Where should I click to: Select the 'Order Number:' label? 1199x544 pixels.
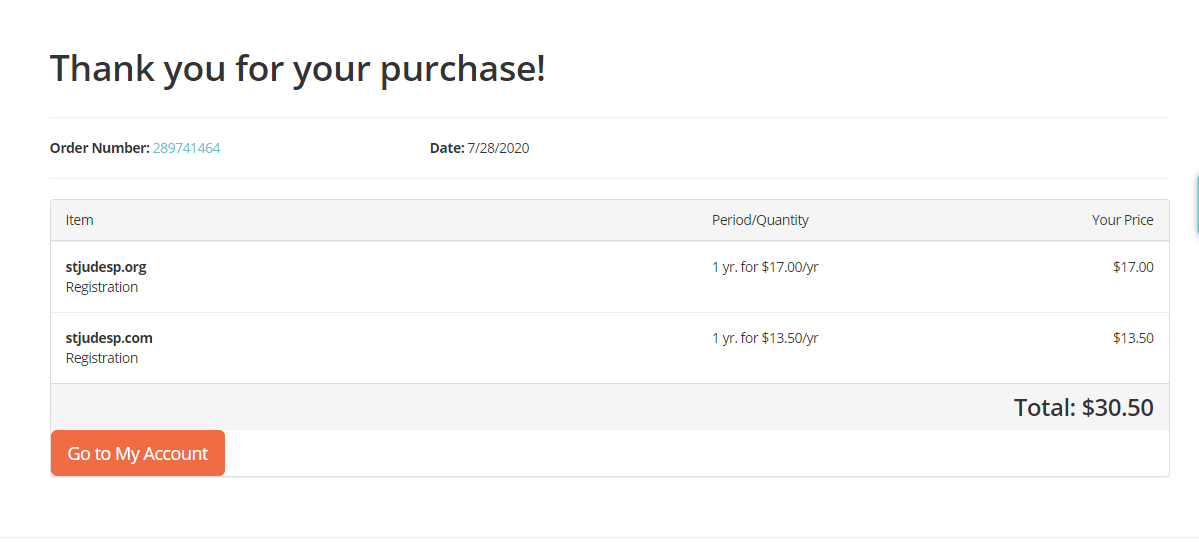pos(99,148)
